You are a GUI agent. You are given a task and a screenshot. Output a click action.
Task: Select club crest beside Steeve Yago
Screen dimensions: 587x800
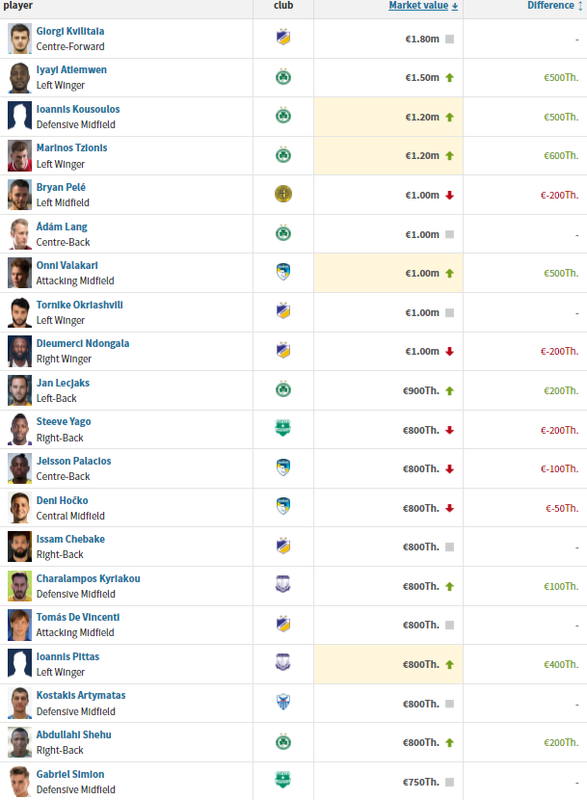[x=283, y=429]
